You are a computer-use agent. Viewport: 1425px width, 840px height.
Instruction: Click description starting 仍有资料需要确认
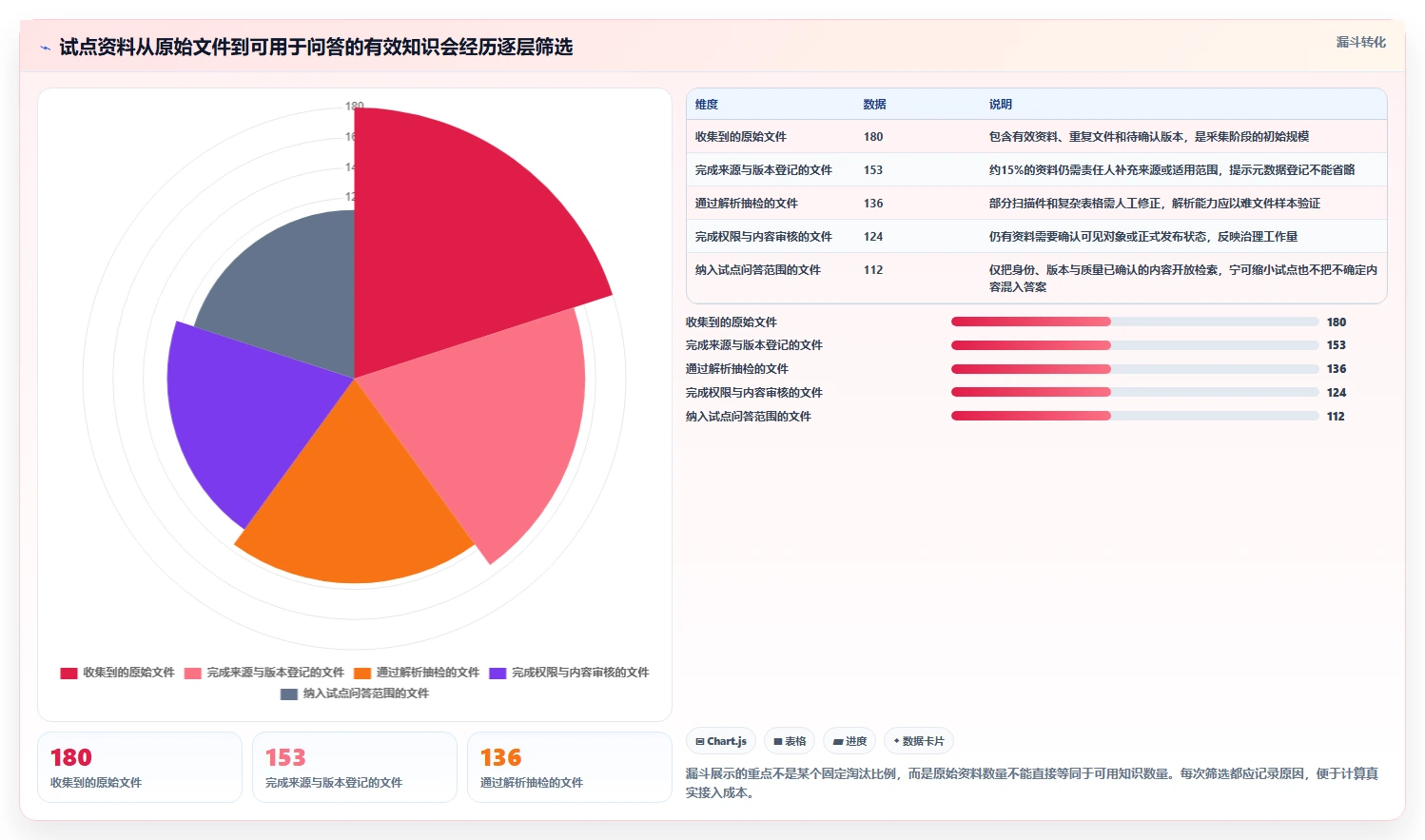(1143, 237)
